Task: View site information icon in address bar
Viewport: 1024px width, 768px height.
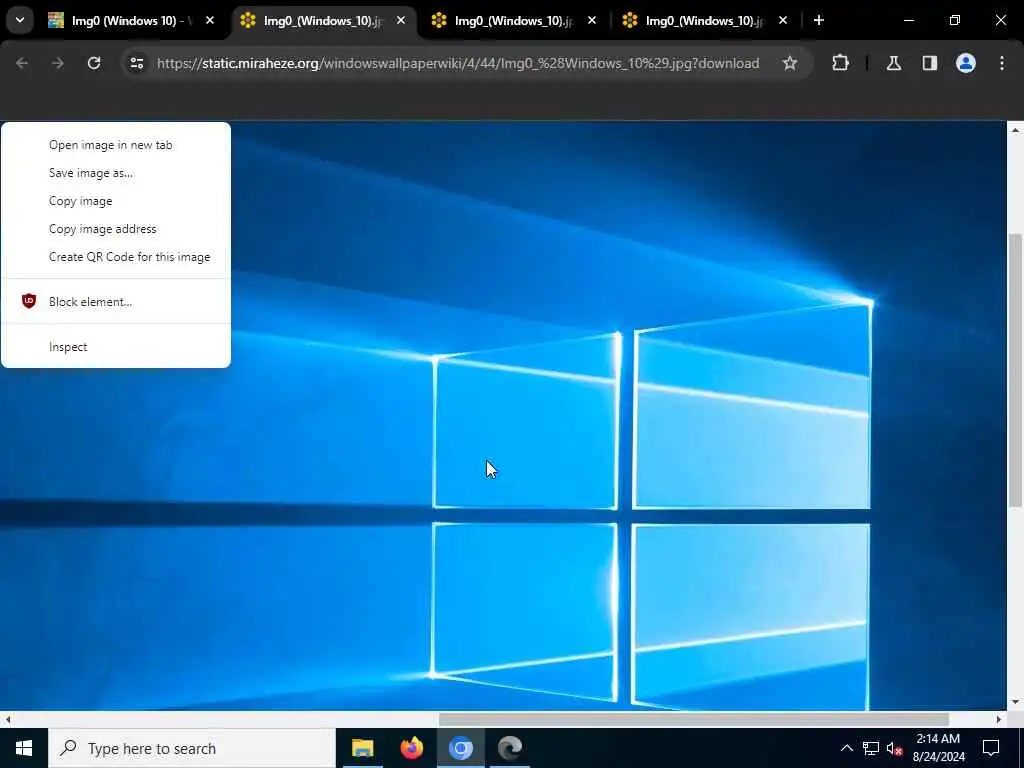Action: (x=136, y=63)
